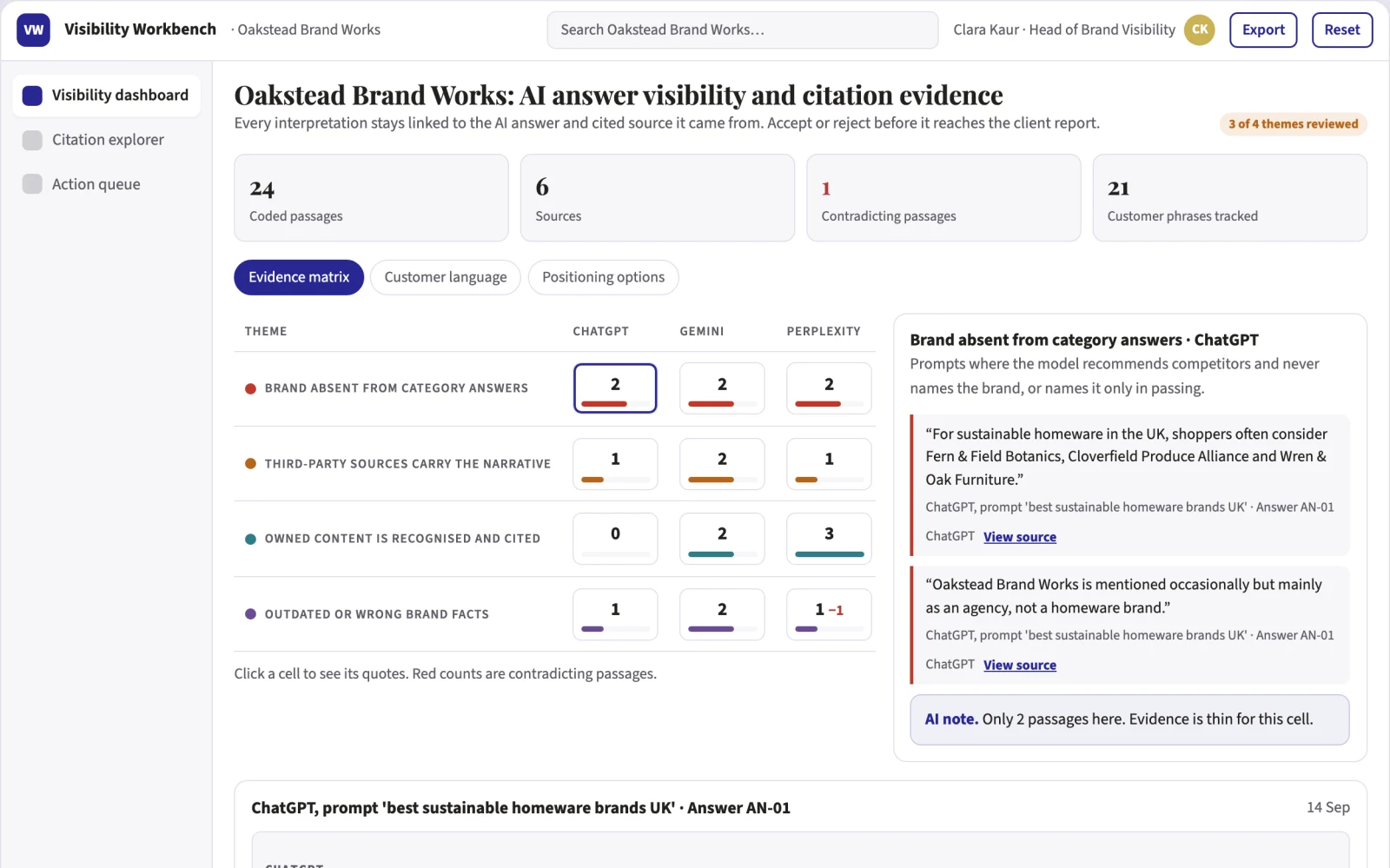Click the AI note about thin evidence
1390x868 pixels.
pyautogui.click(x=1129, y=719)
